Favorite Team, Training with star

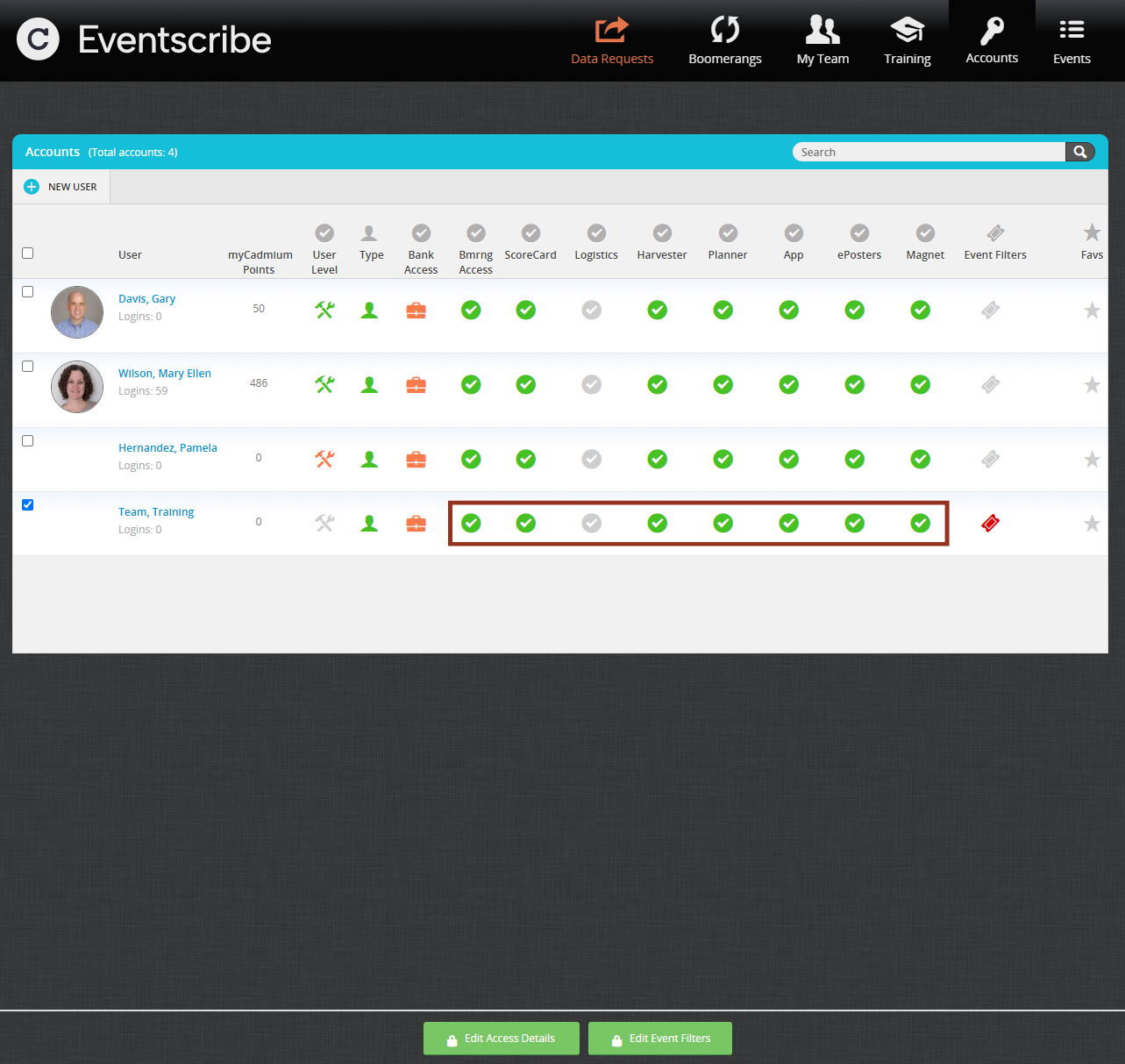coord(1092,523)
